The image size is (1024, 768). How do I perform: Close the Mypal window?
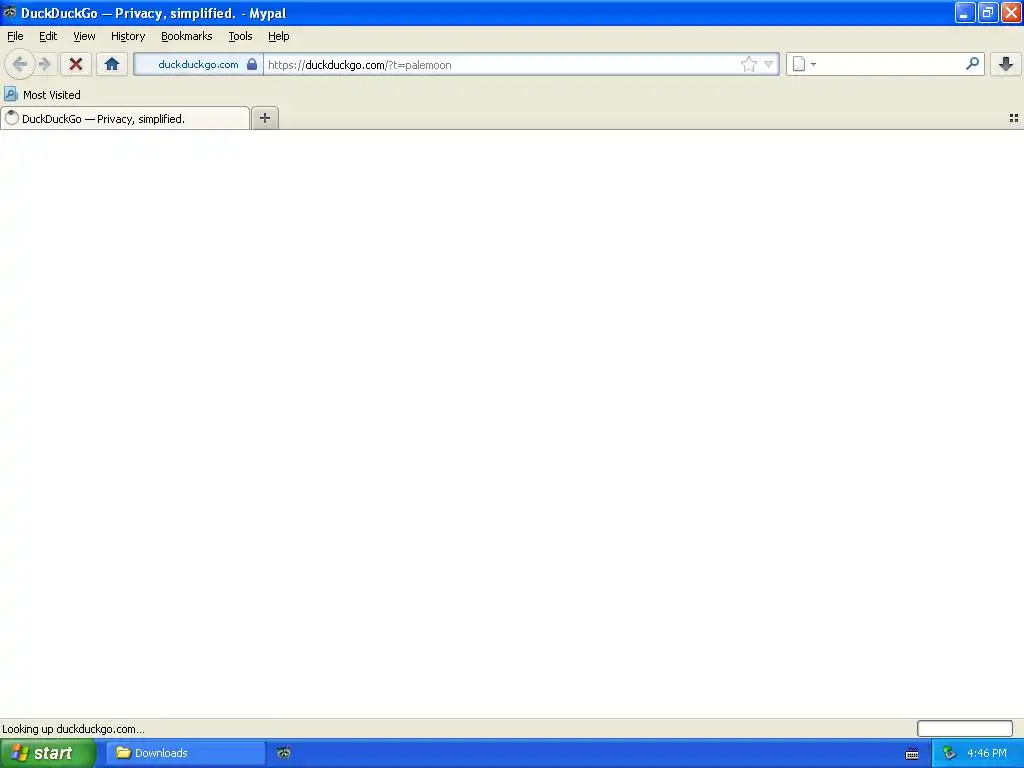[1012, 12]
